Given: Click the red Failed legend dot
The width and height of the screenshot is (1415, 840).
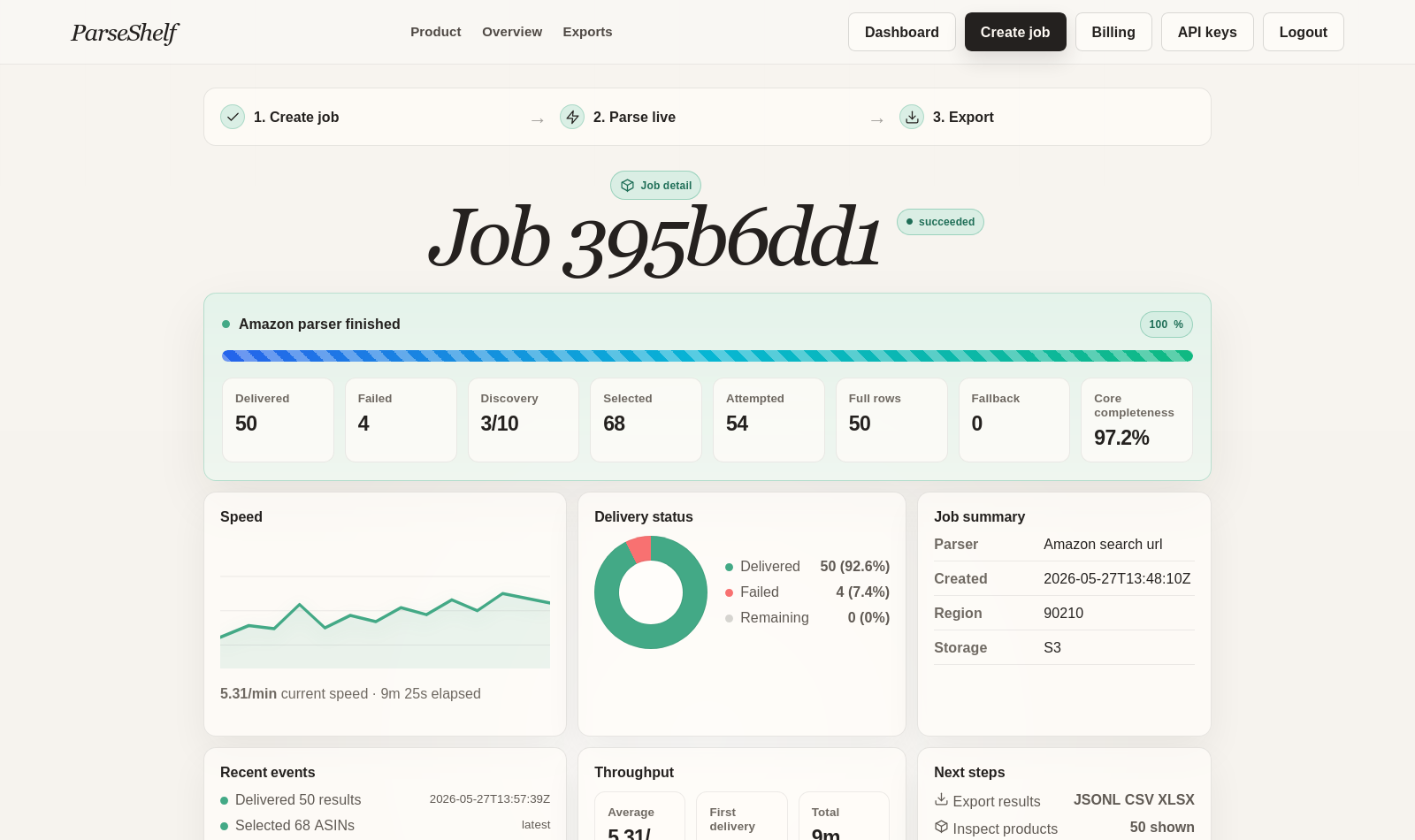Looking at the screenshot, I should (x=729, y=592).
